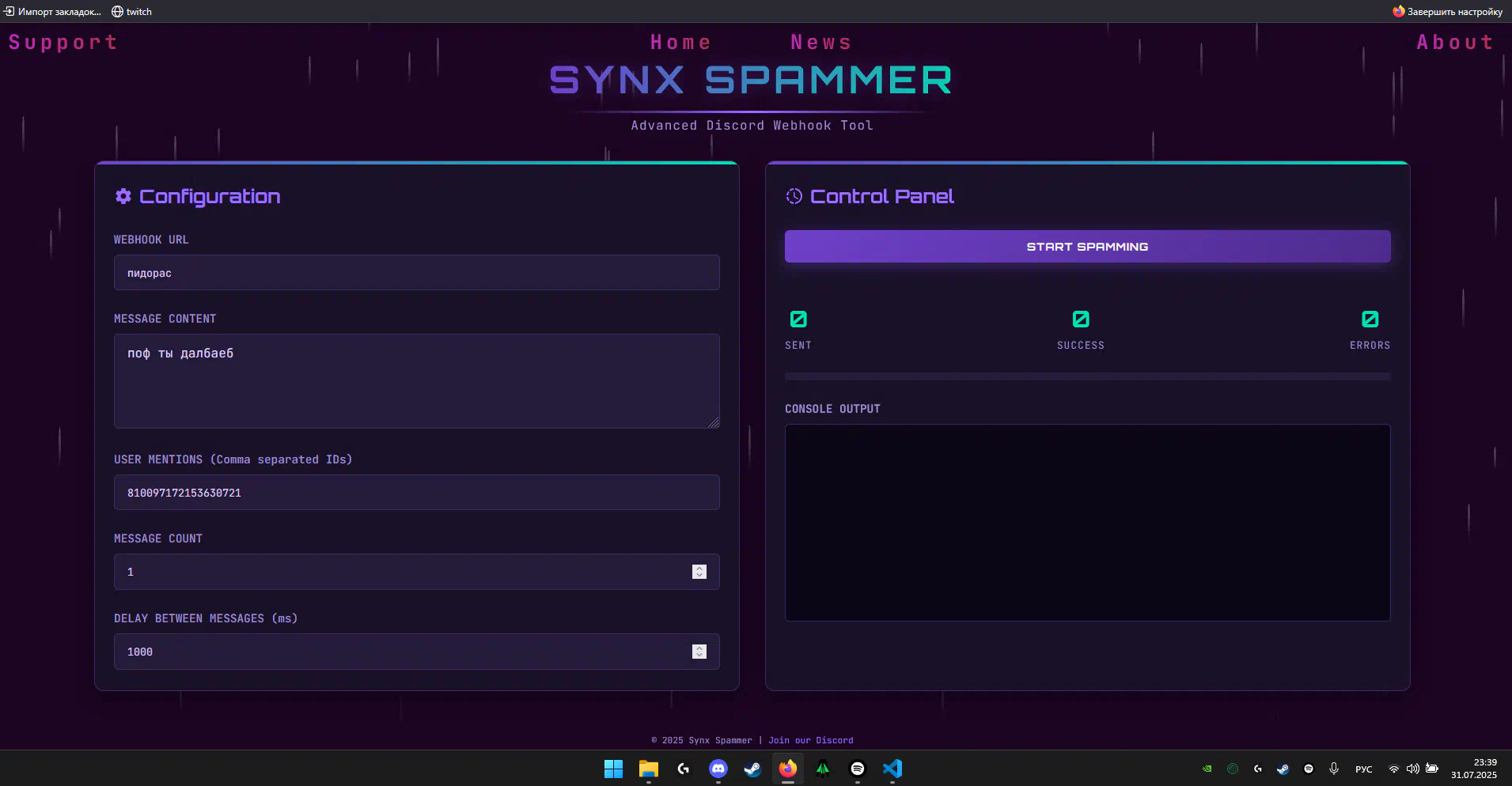This screenshot has width=1512, height=786.
Task: Open the About page link
Action: tap(1454, 43)
